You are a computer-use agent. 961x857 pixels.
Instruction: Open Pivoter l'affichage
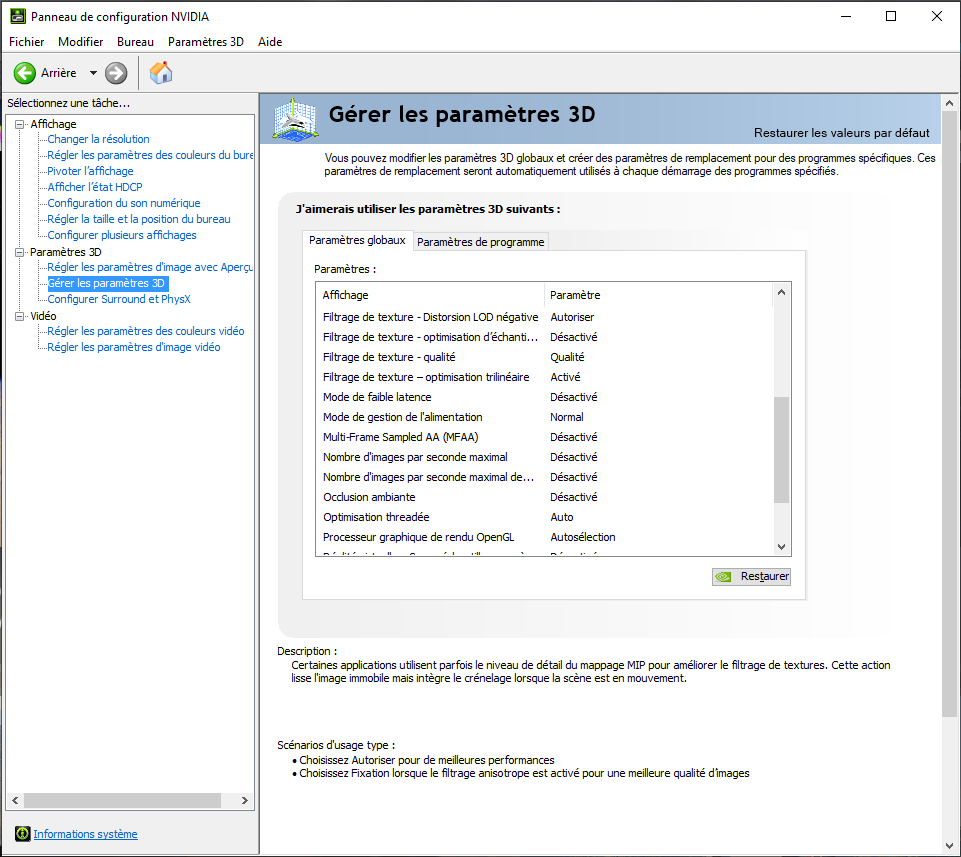pyautogui.click(x=90, y=171)
